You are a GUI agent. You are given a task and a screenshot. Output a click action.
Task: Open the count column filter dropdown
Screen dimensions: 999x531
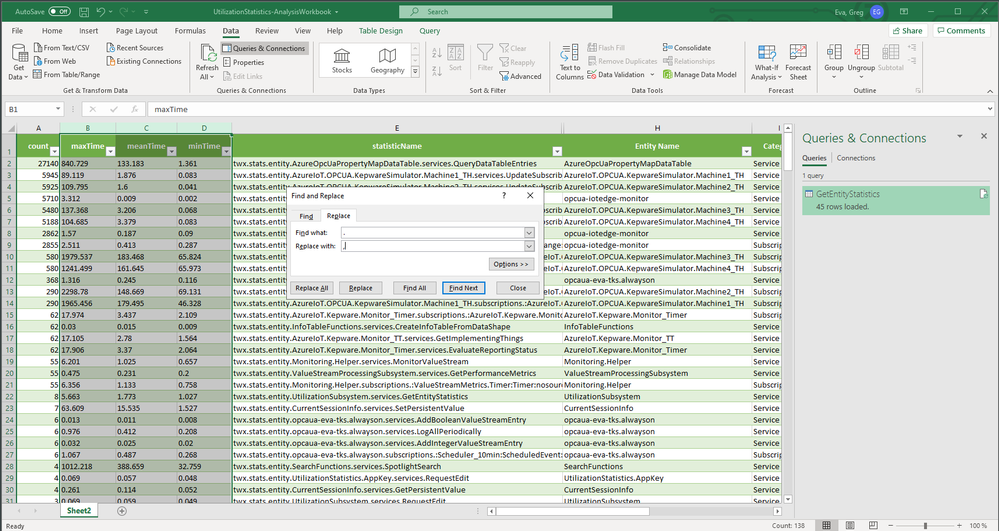[54, 151]
